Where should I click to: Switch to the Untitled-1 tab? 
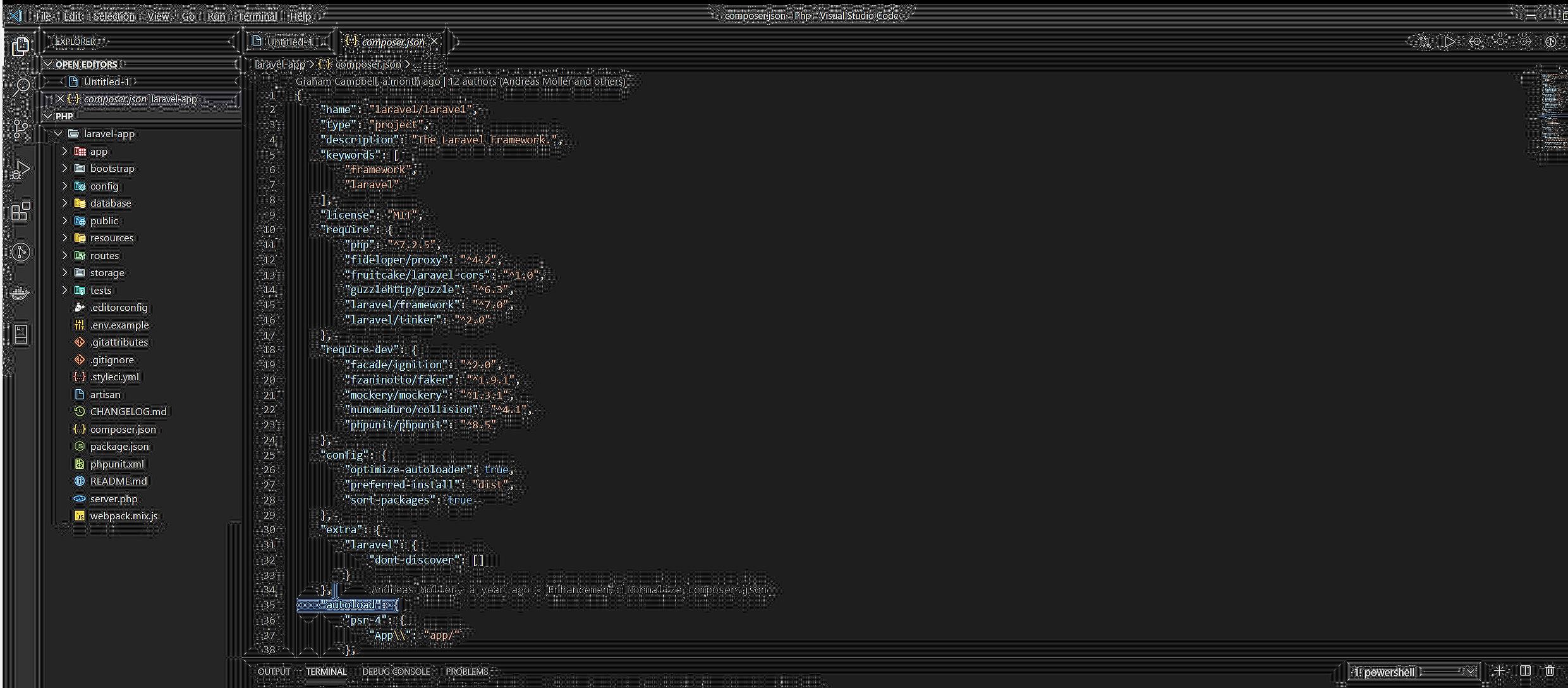289,41
